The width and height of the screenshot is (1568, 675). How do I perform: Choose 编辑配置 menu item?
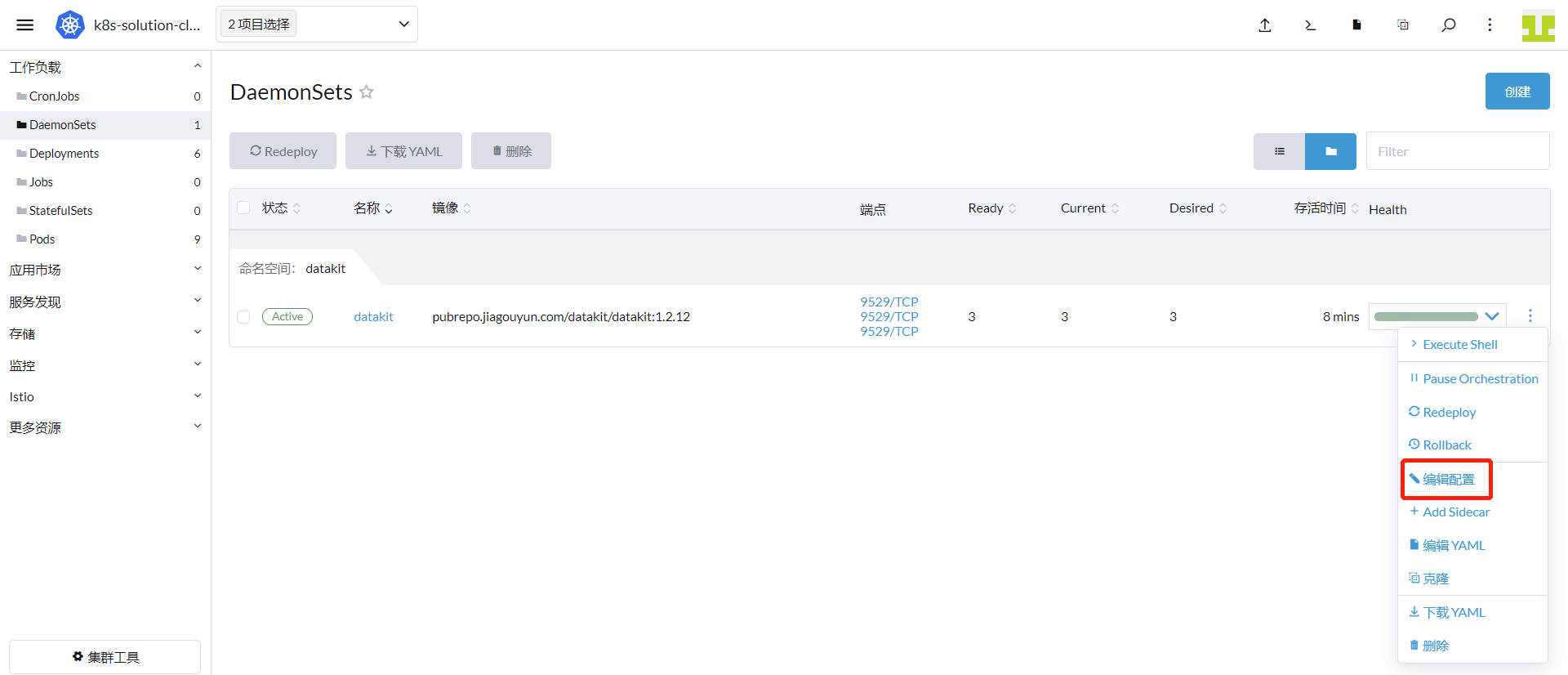(1472, 479)
